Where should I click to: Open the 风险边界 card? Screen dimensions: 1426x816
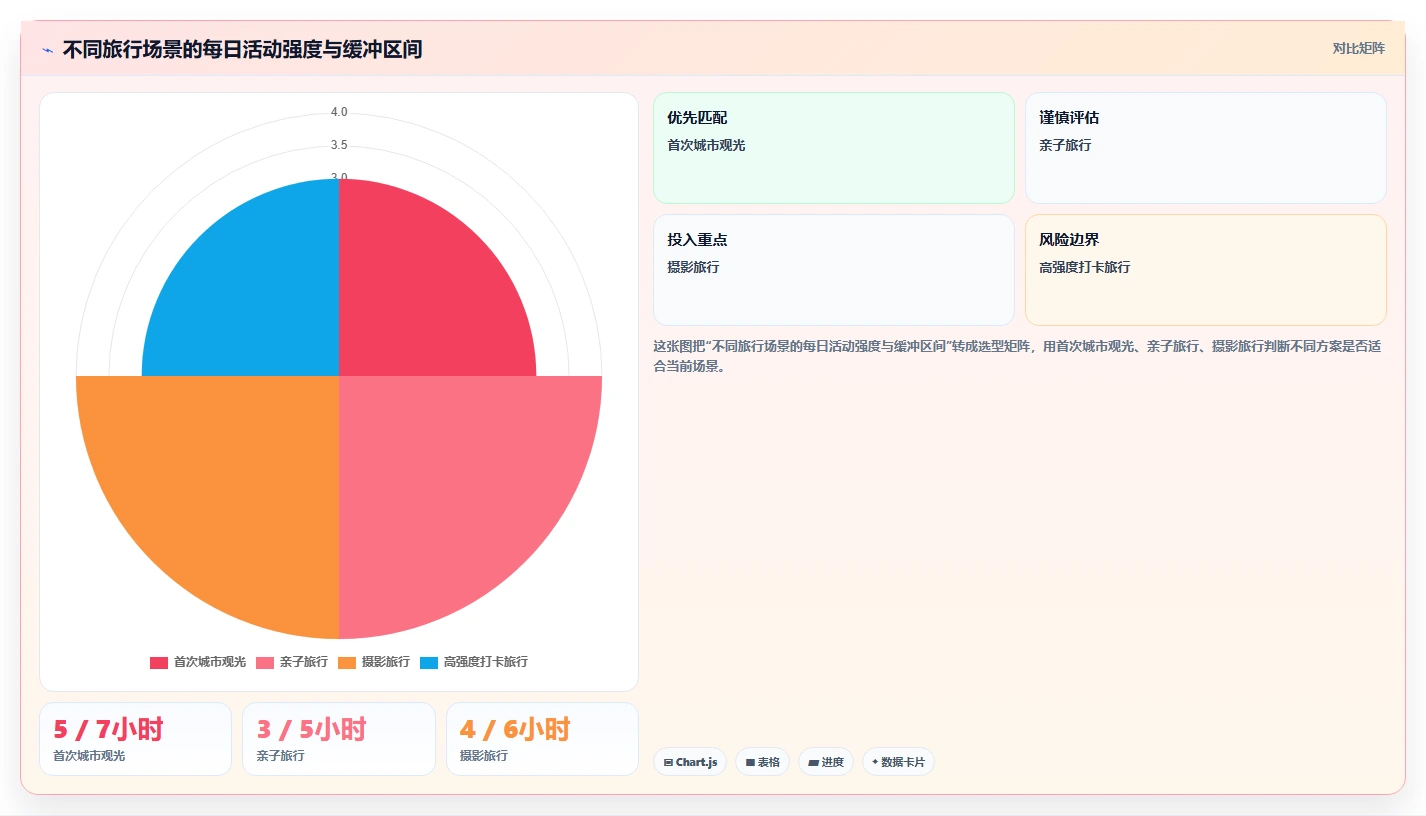tap(1206, 270)
